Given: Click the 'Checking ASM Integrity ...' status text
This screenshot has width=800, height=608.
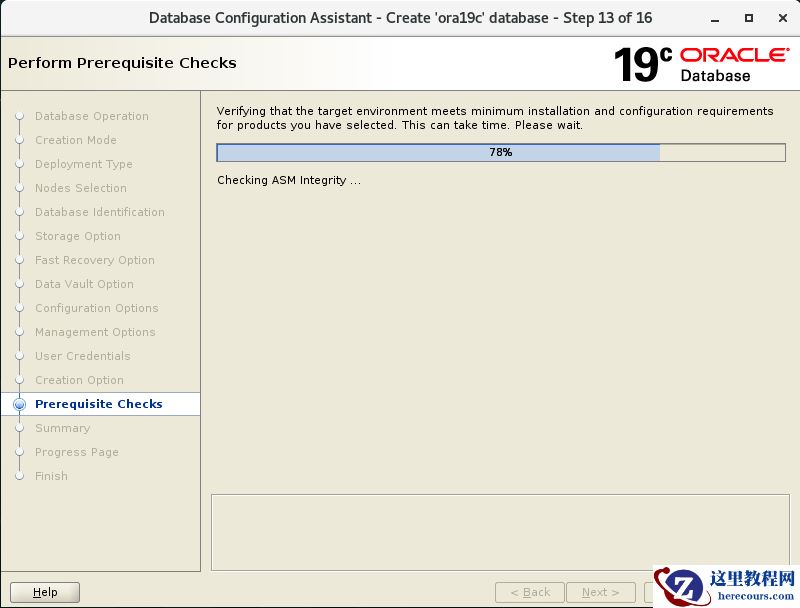Looking at the screenshot, I should pos(289,180).
